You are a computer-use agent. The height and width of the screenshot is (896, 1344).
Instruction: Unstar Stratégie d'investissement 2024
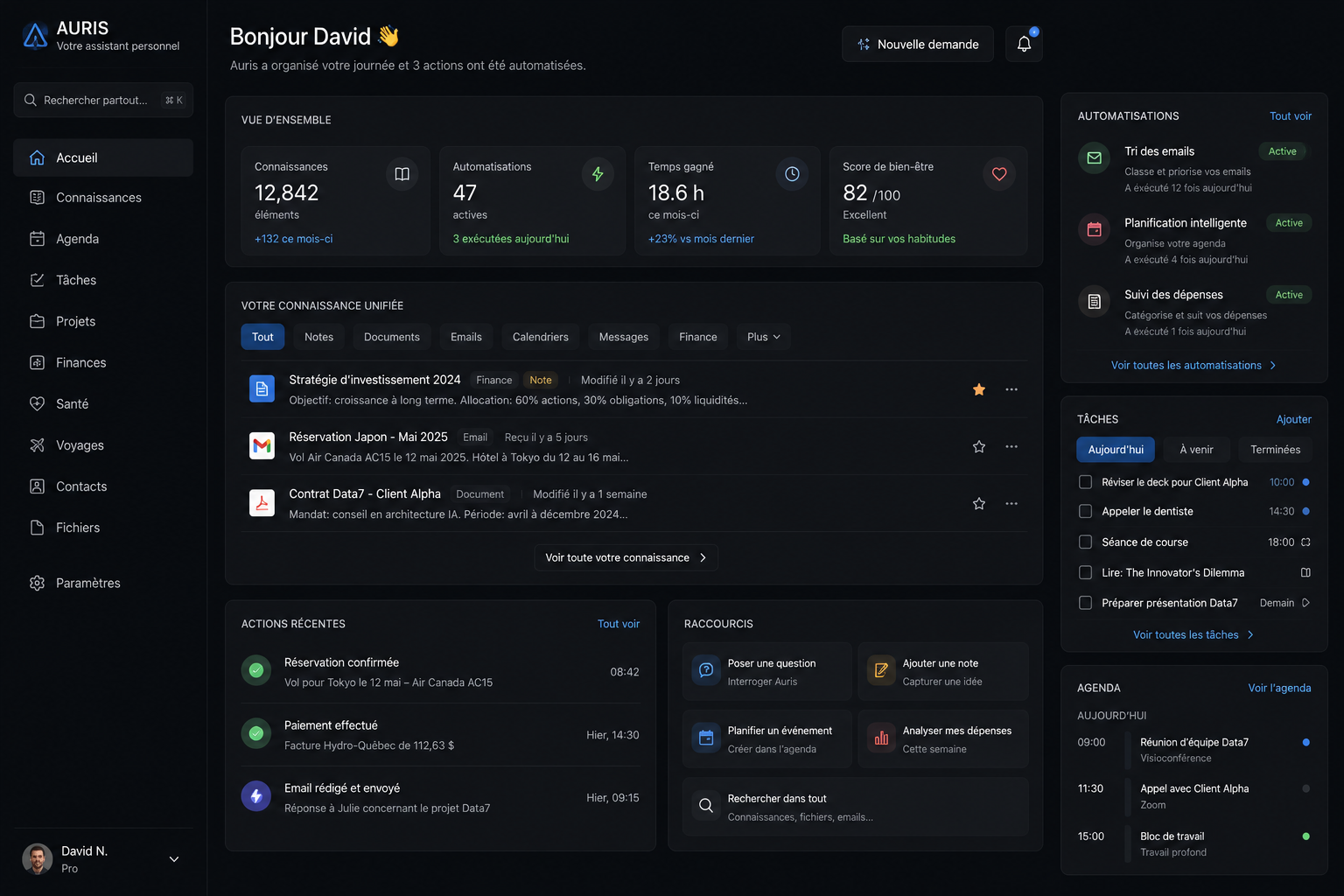point(979,389)
